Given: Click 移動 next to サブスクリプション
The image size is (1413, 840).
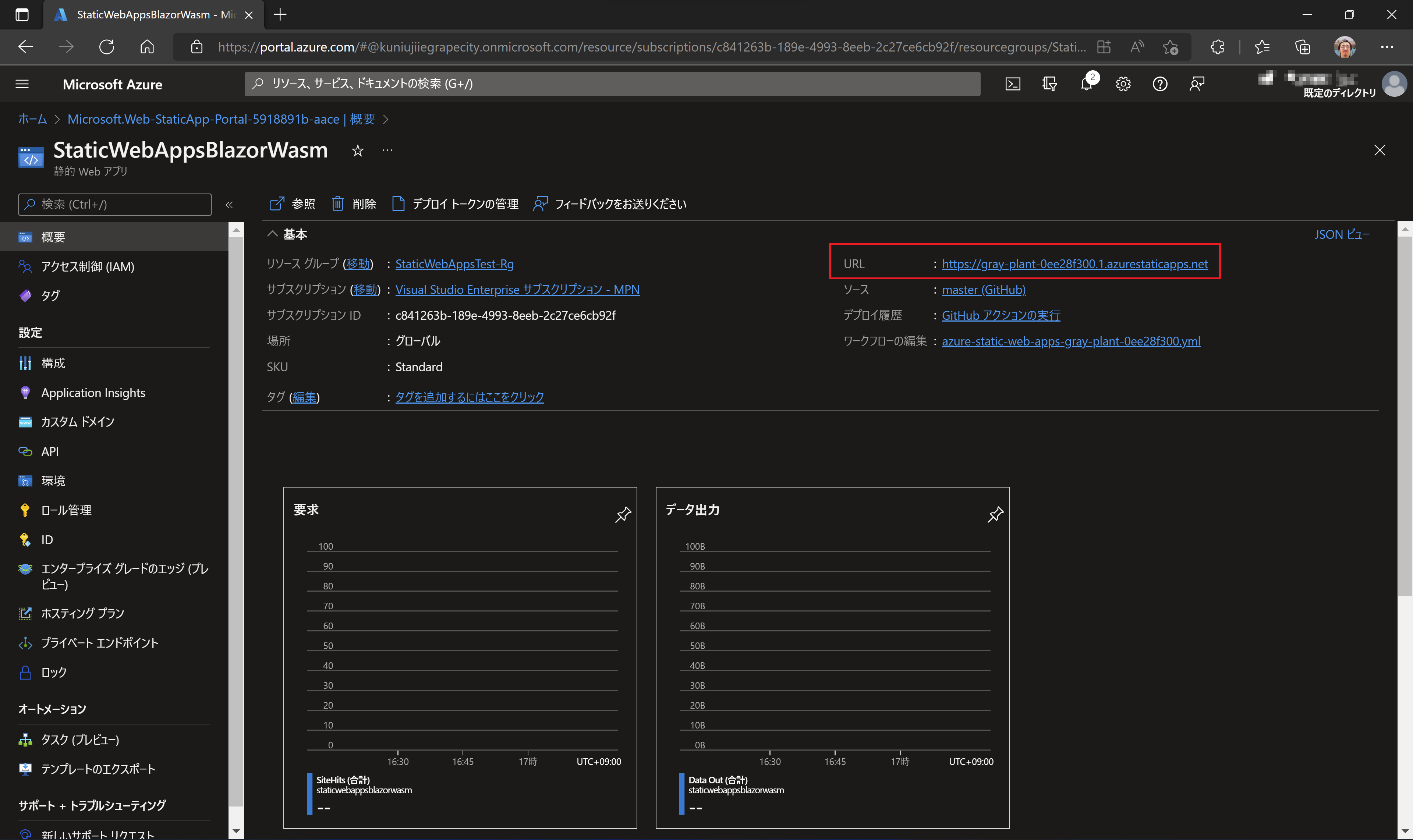Looking at the screenshot, I should (x=365, y=289).
